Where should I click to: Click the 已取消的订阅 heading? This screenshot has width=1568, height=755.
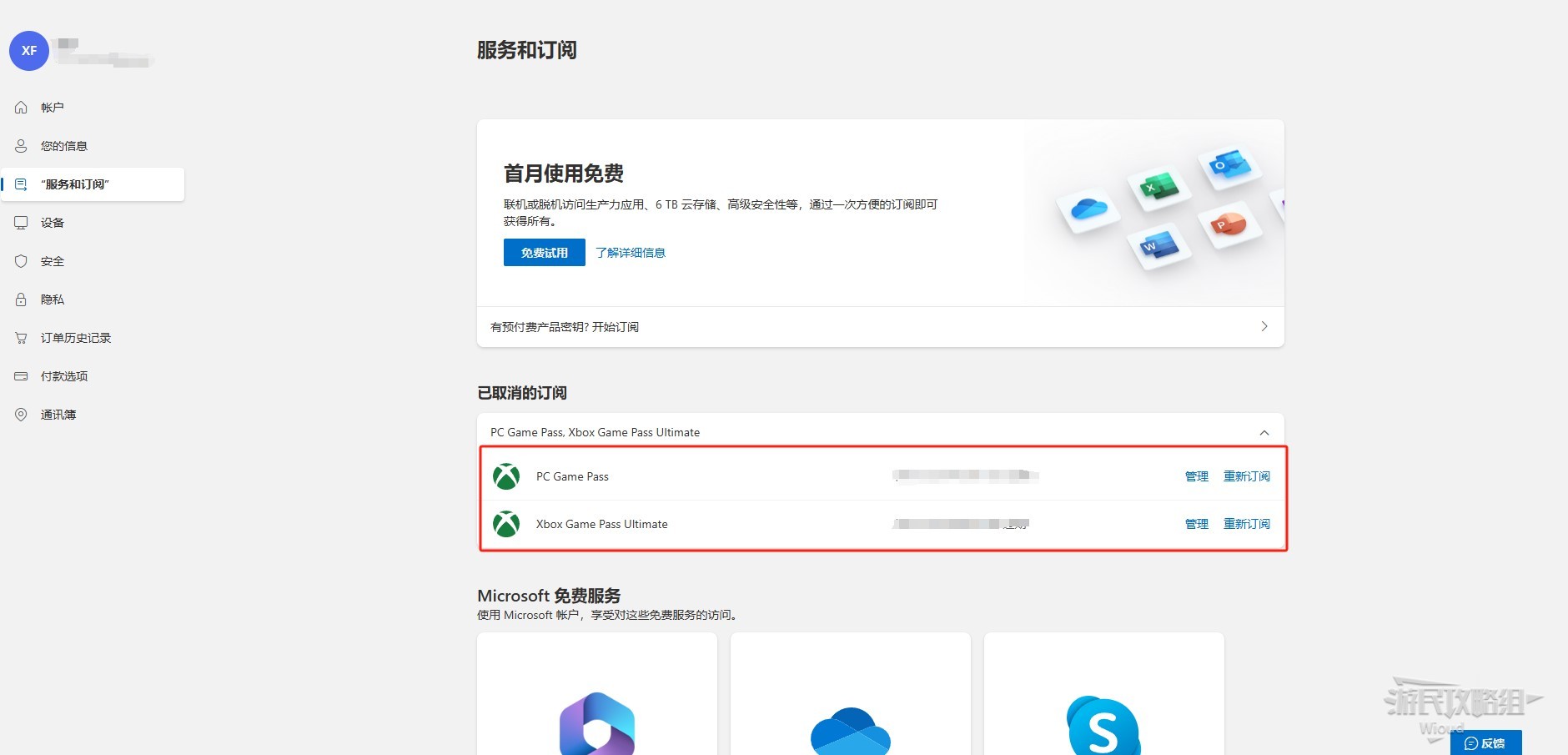click(522, 393)
